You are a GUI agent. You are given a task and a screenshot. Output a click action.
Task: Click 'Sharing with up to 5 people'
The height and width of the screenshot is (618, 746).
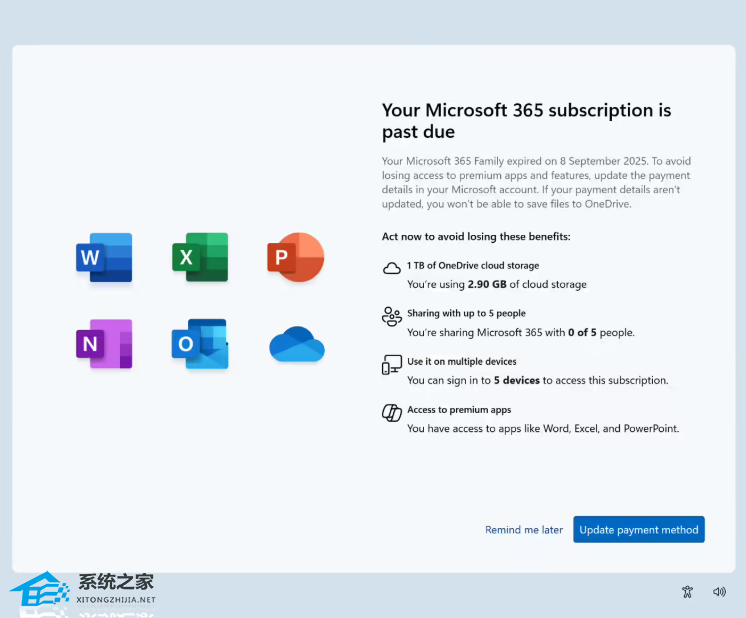pos(467,314)
